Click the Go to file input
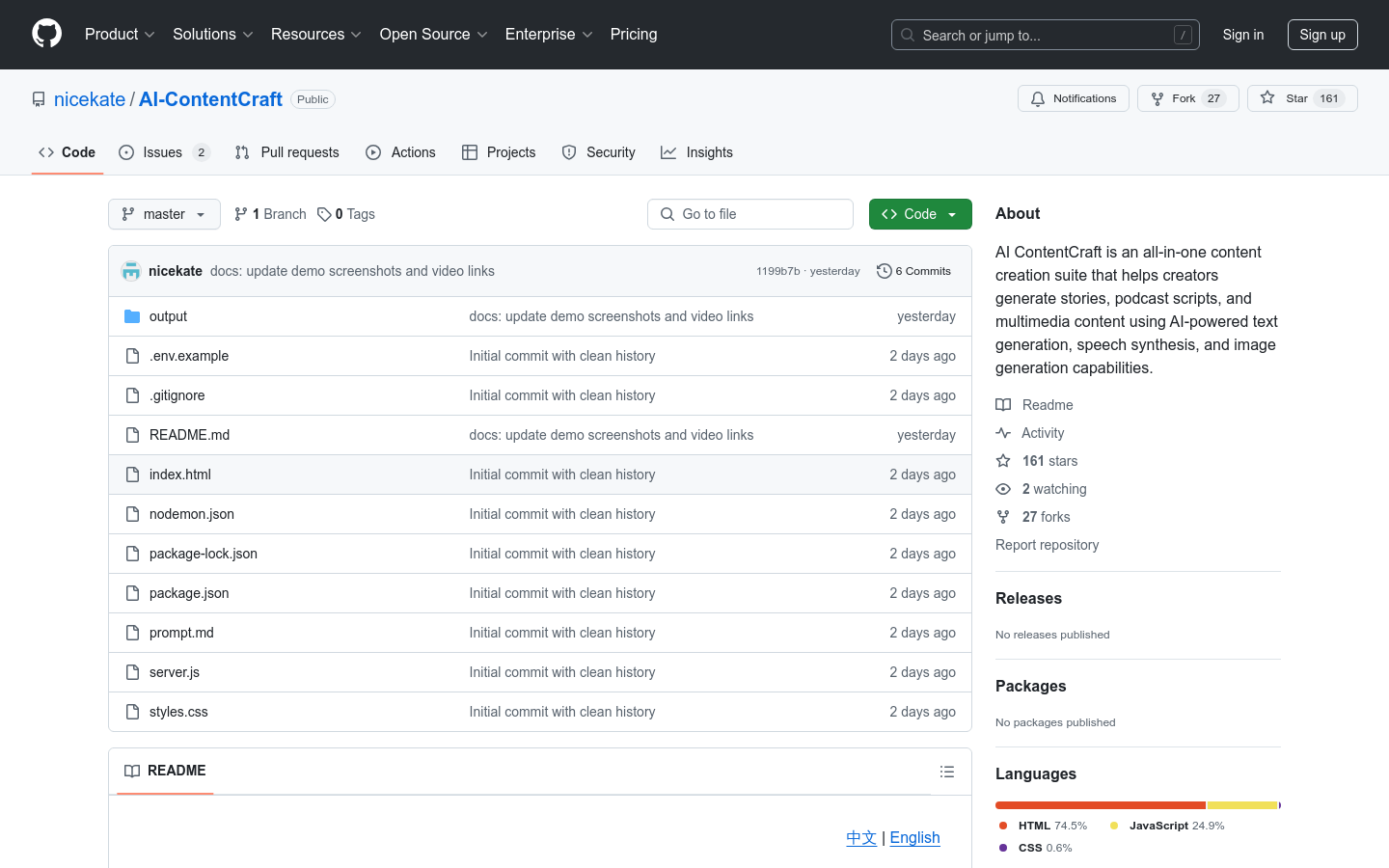The height and width of the screenshot is (868, 1389). [750, 214]
